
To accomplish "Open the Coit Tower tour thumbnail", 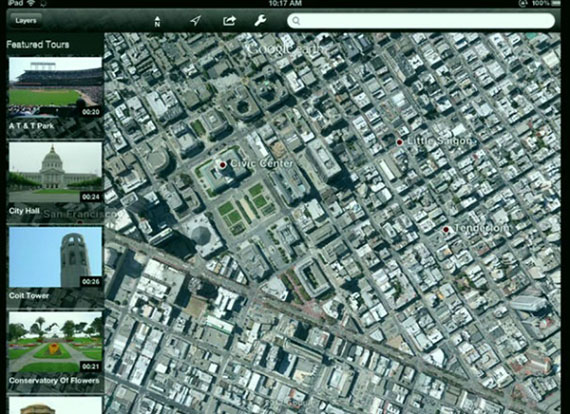I will (x=55, y=257).
